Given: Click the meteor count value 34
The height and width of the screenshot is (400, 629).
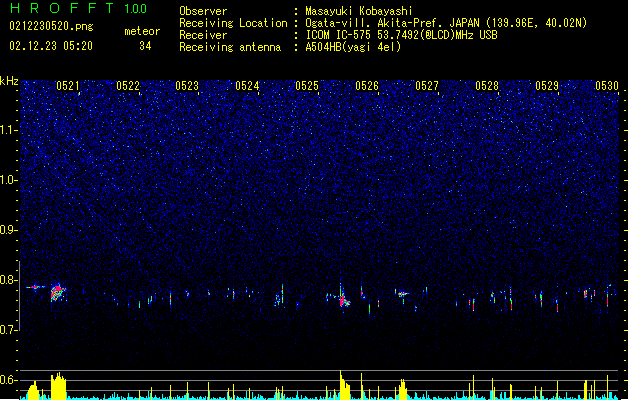Looking at the screenshot, I should pyautogui.click(x=145, y=46).
